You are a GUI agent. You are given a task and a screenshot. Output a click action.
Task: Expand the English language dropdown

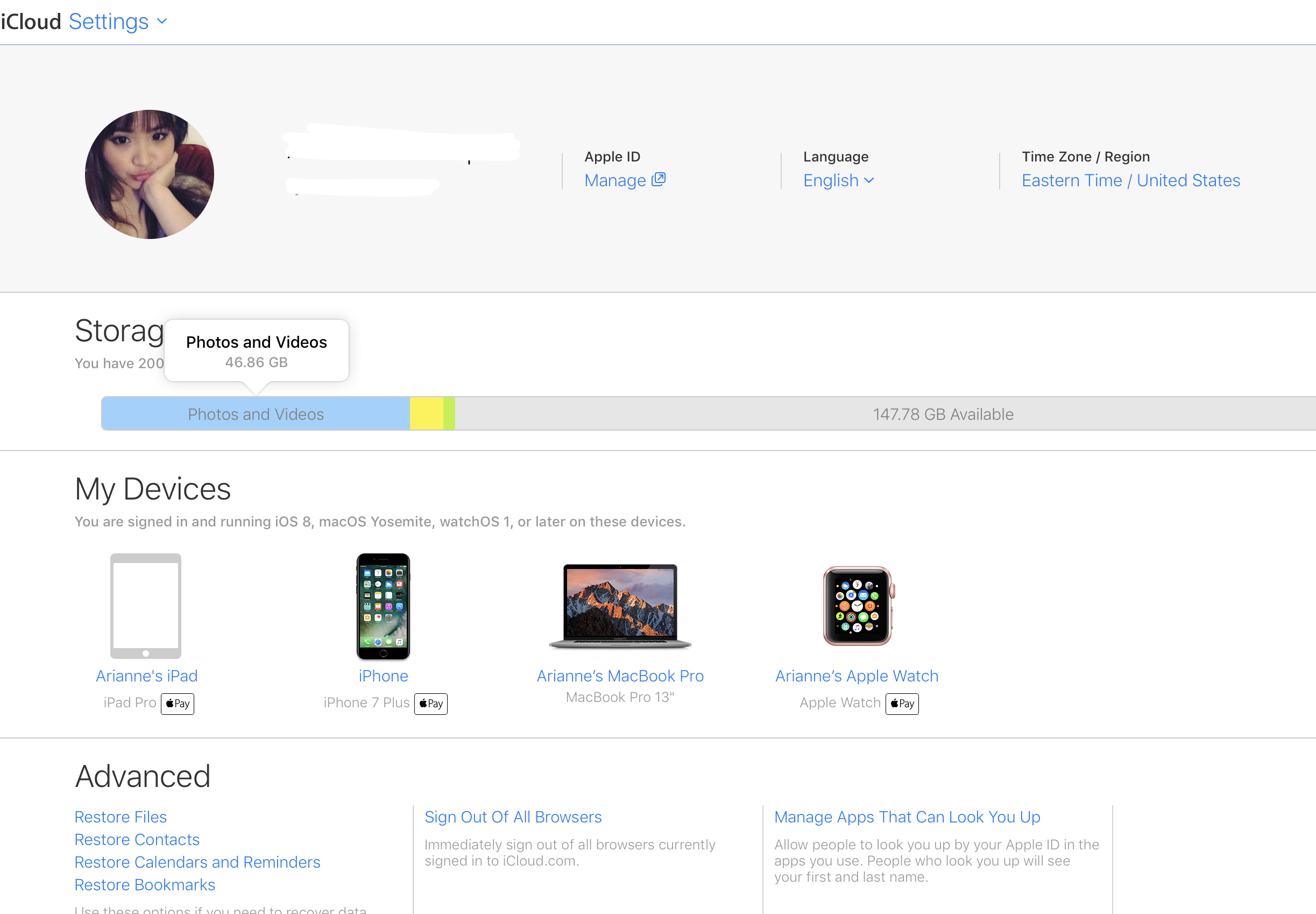(838, 180)
